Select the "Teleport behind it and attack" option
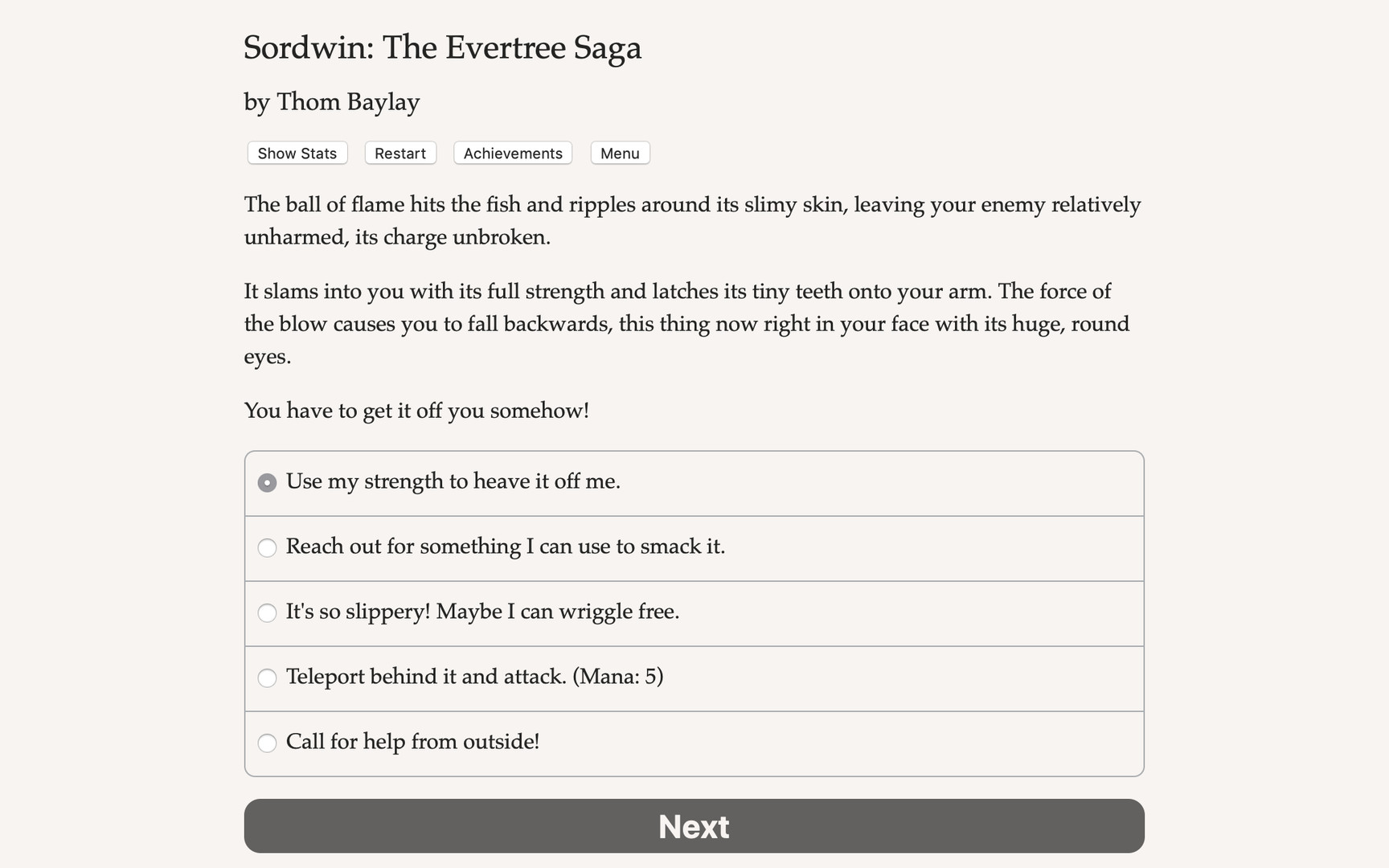This screenshot has height=868, width=1389. pyautogui.click(x=474, y=677)
